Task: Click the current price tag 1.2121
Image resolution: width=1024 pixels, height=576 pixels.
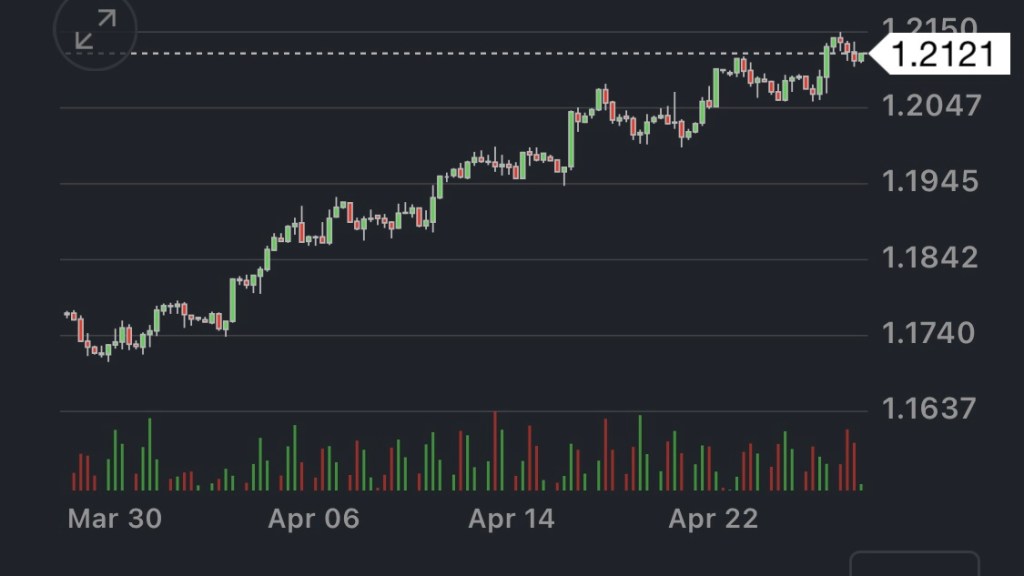Action: click(x=942, y=54)
